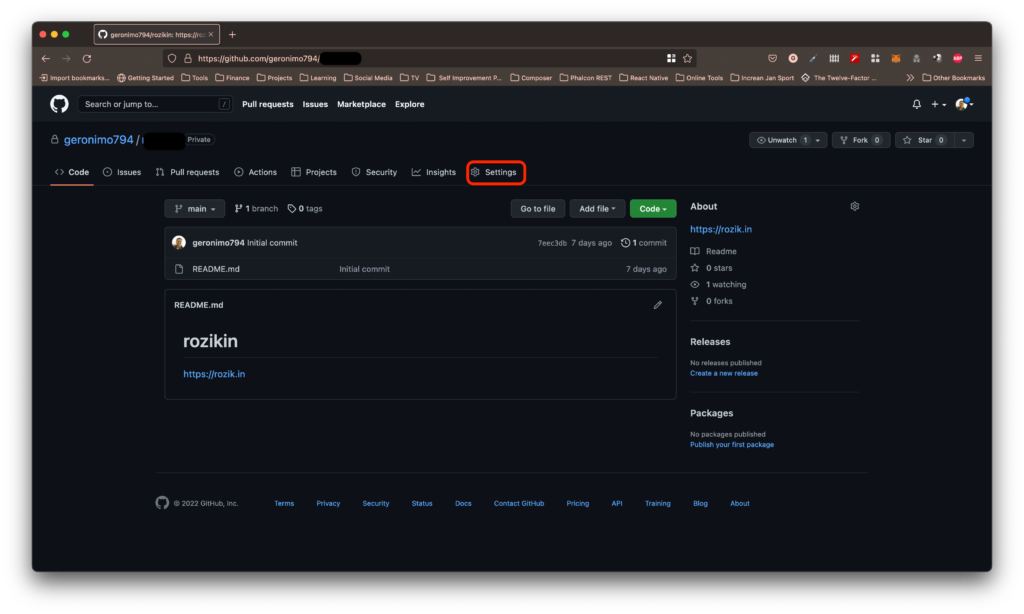Click the Fork button to fork the repo

pyautogui.click(x=856, y=140)
